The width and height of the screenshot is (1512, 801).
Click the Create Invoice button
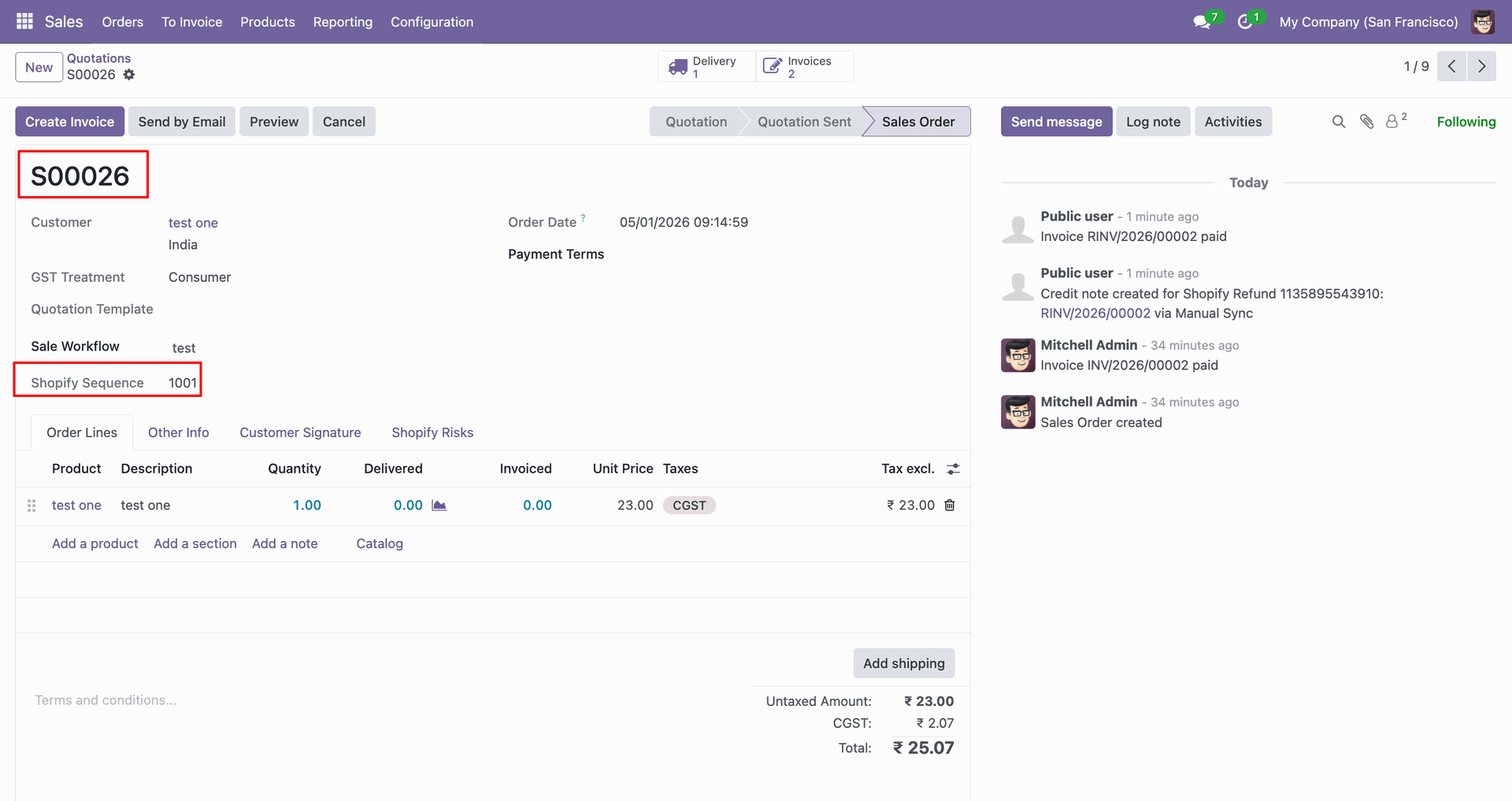[70, 121]
